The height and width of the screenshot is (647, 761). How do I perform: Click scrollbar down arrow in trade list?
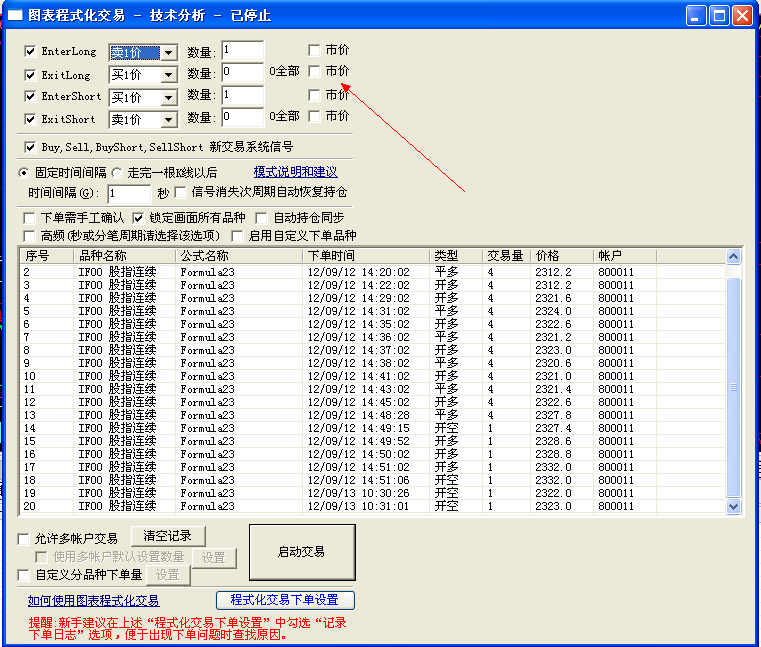733,506
